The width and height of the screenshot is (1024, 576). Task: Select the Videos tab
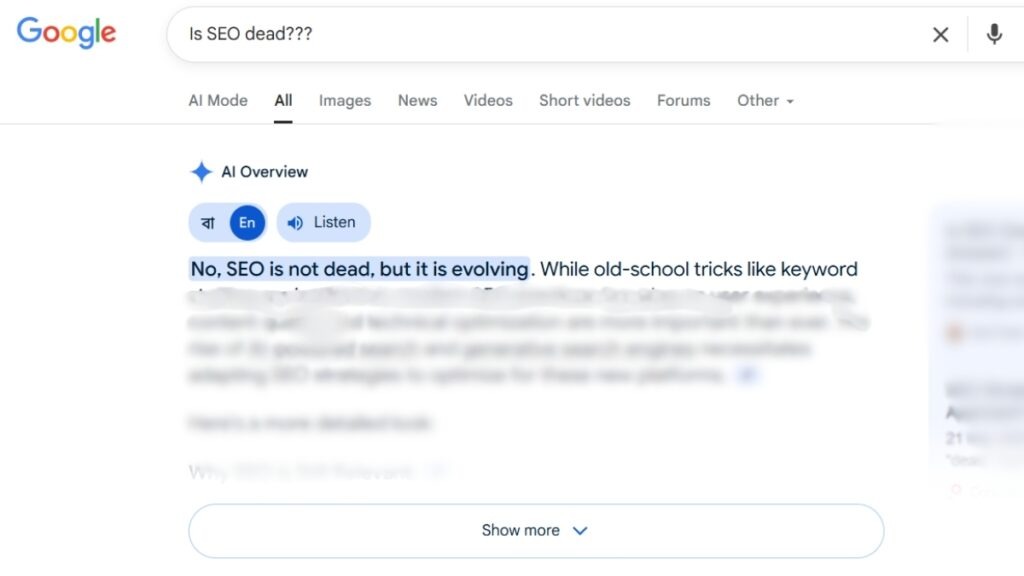pos(487,100)
